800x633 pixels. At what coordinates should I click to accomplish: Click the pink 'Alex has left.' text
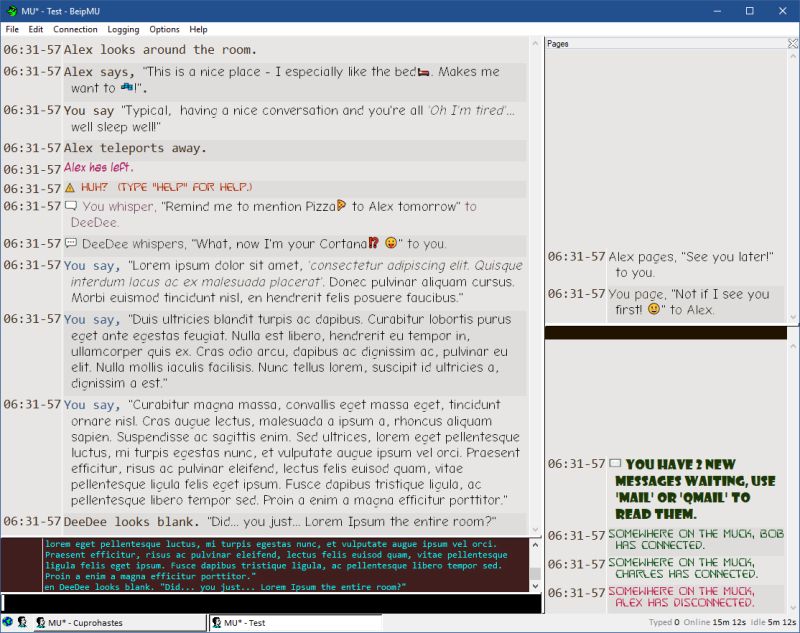tap(98, 167)
